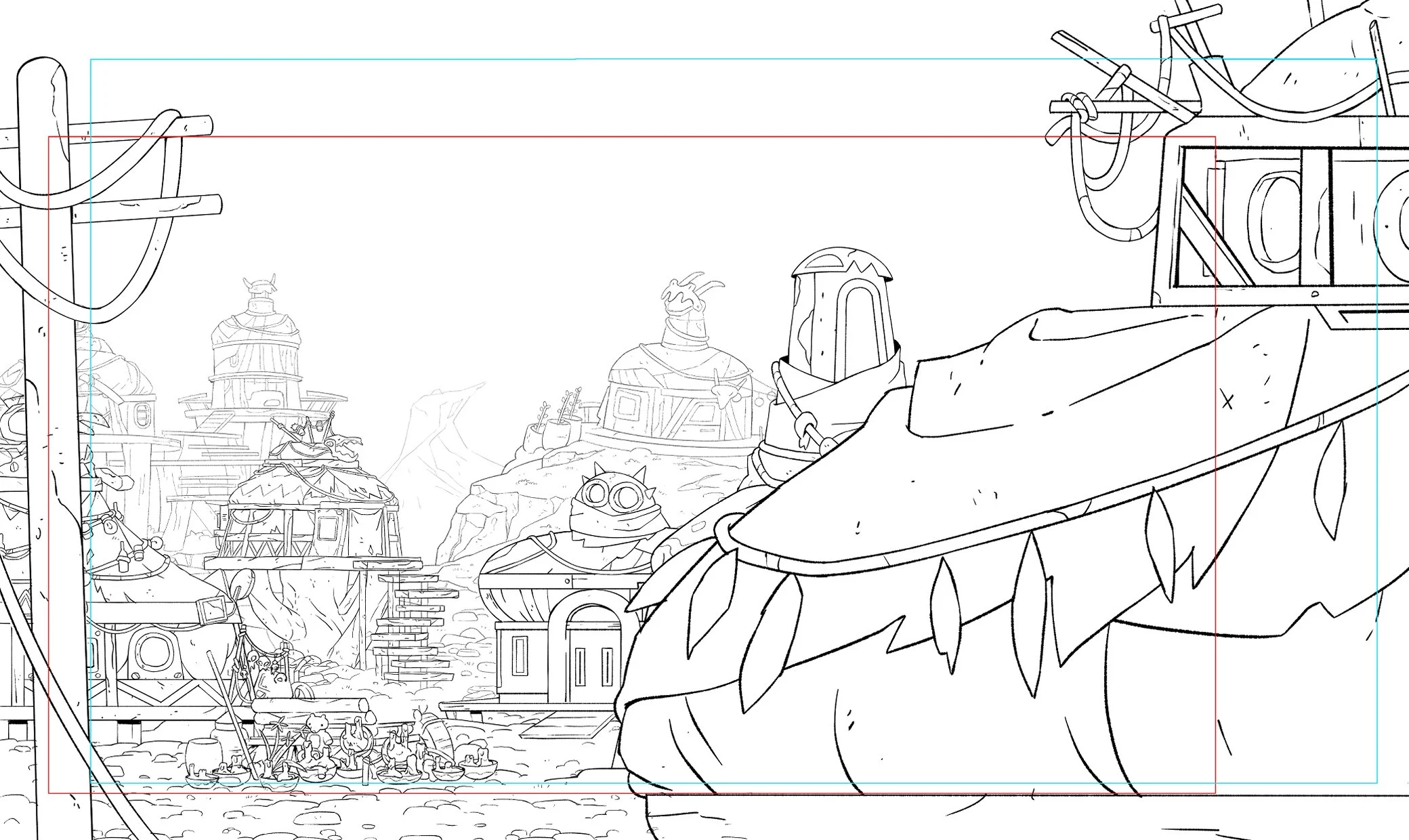
Task: Click the large pot near the bowls
Action: pos(202,754)
